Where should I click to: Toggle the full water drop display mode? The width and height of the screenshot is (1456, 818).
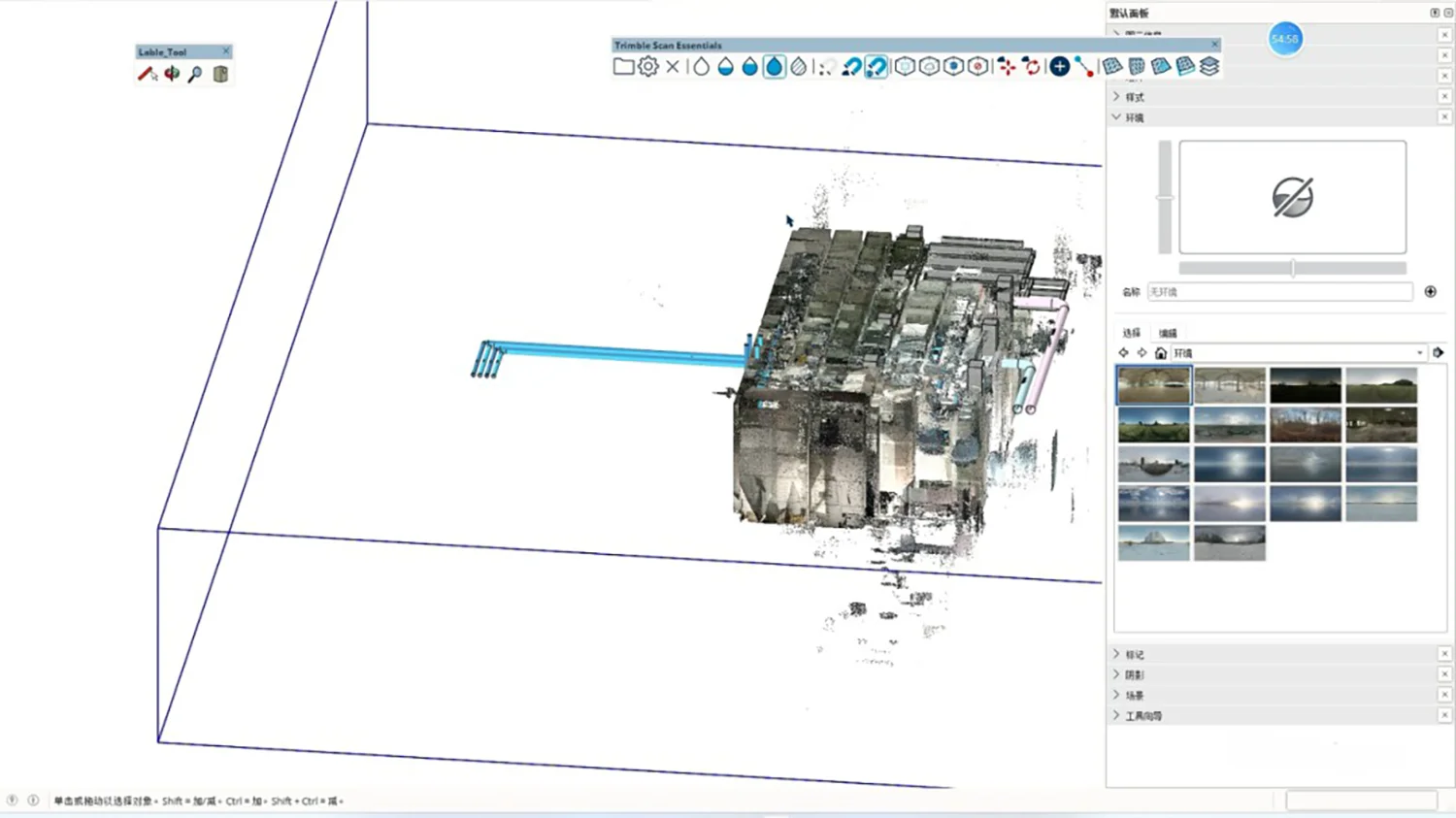coord(774,66)
